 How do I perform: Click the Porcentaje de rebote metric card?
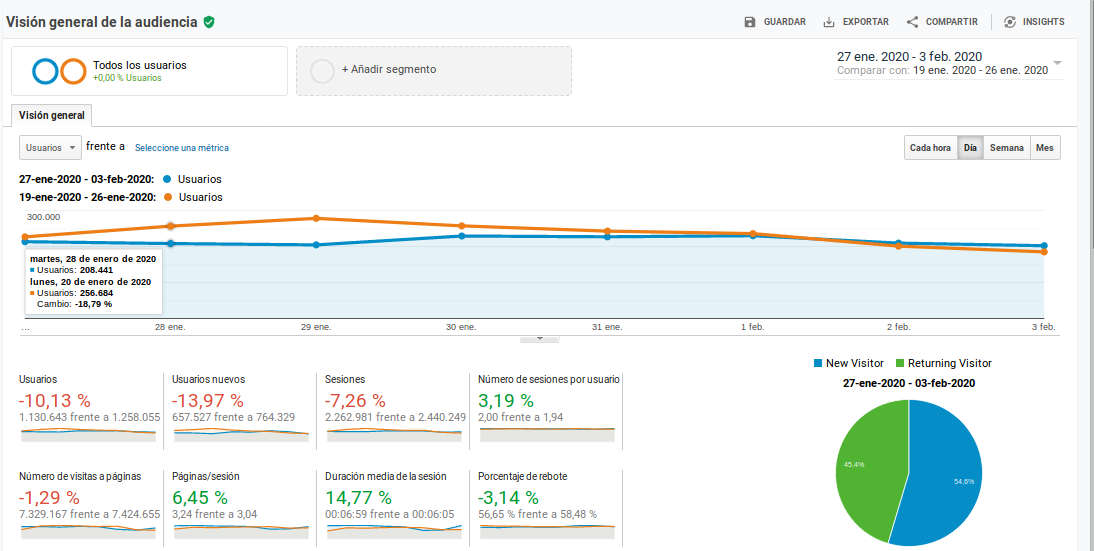click(546, 502)
